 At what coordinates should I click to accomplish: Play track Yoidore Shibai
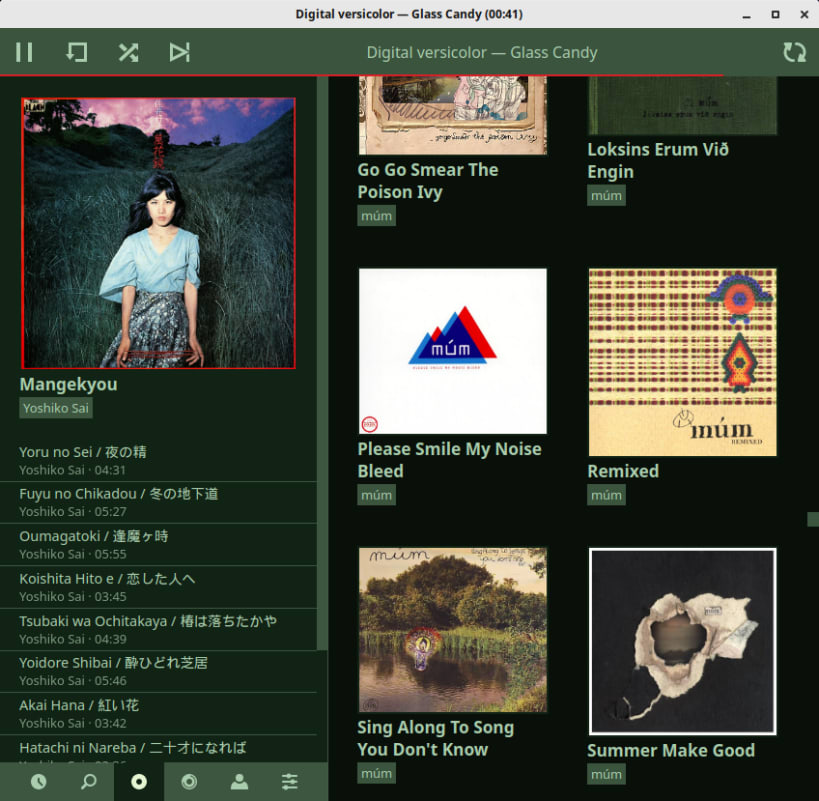[x=158, y=672]
